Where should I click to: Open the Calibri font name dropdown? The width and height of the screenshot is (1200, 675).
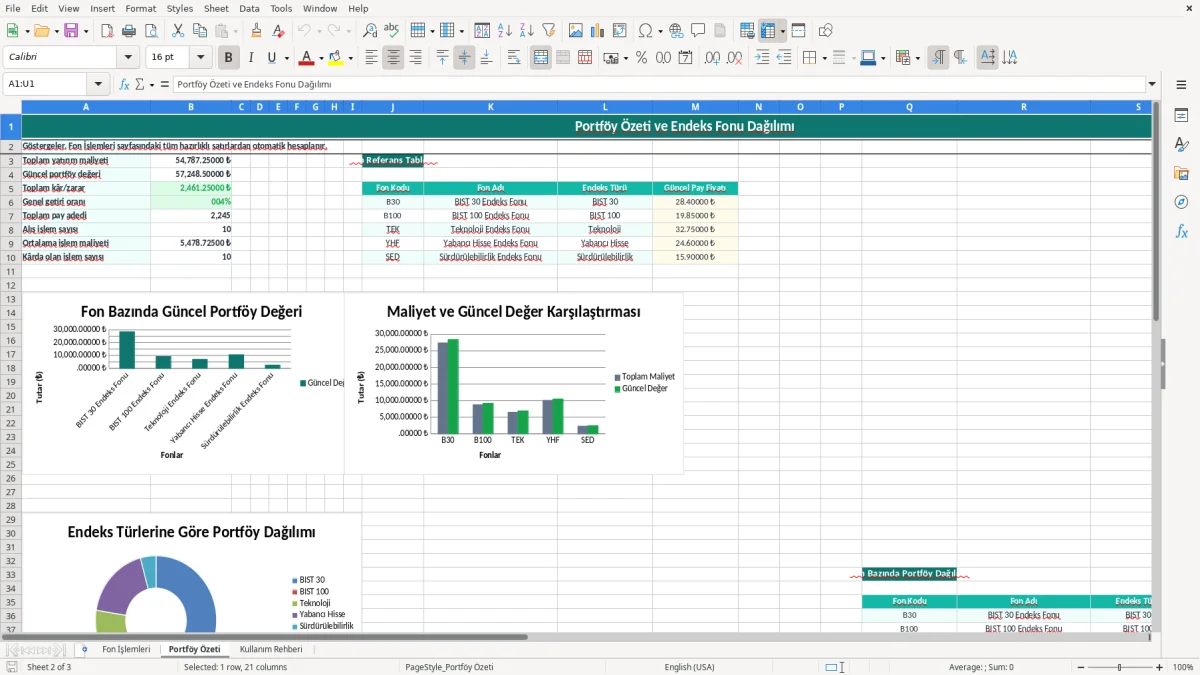[128, 58]
